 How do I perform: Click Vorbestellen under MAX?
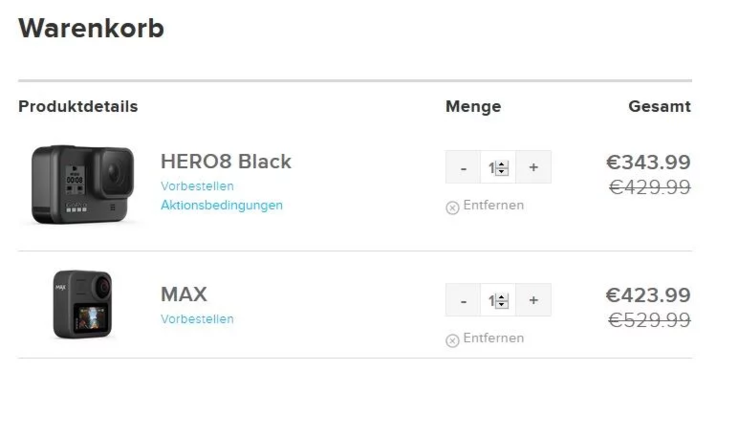point(197,319)
